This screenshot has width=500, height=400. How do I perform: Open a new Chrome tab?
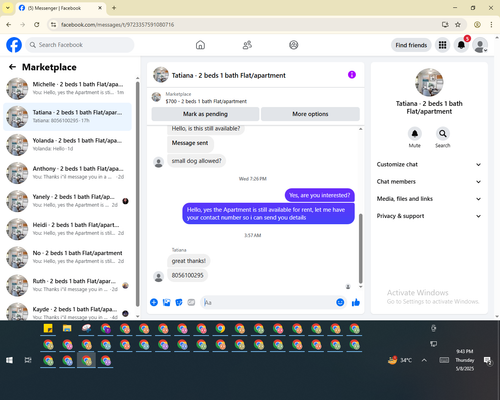tap(114, 8)
